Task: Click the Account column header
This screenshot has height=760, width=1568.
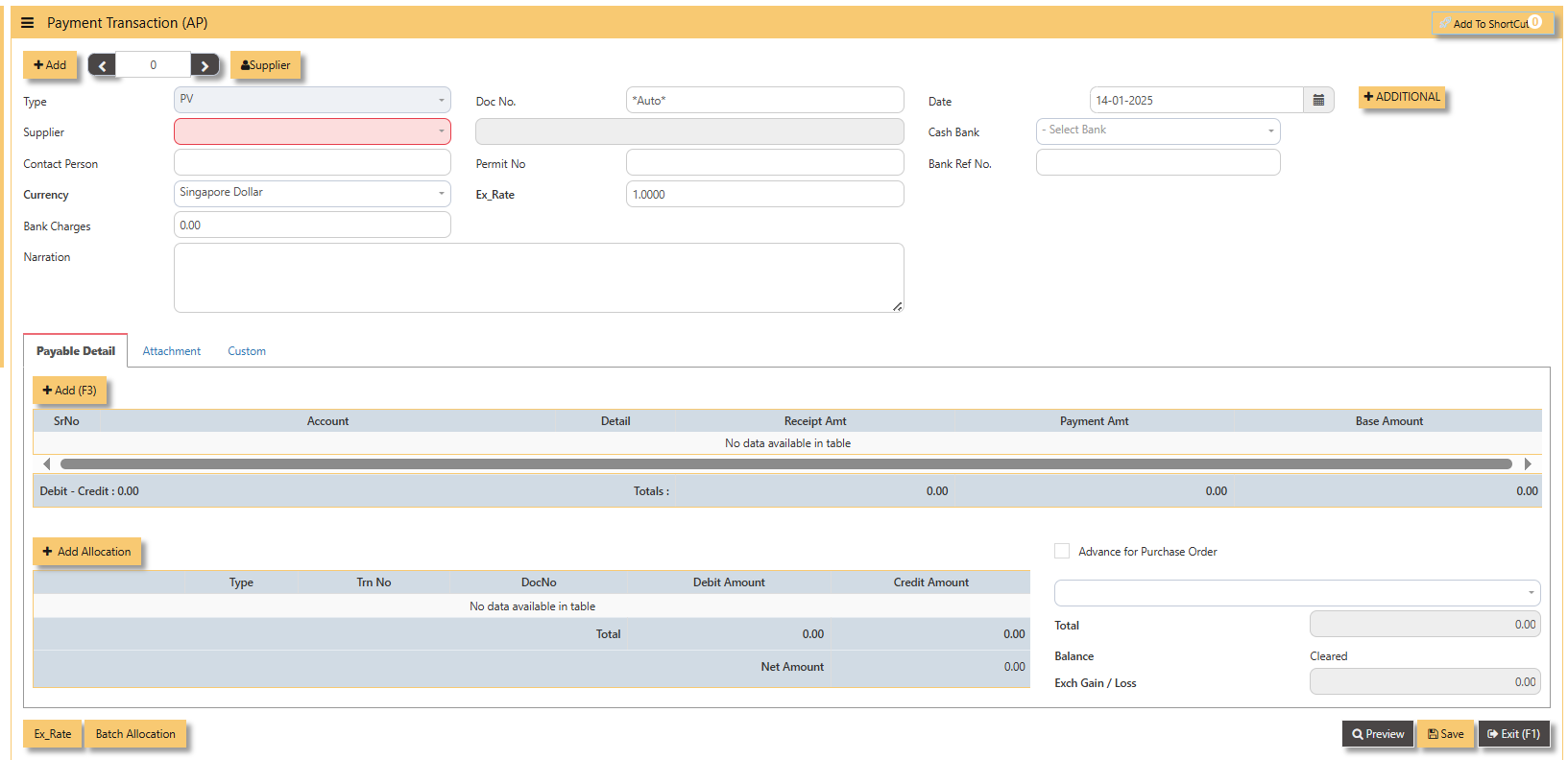Action: pyautogui.click(x=327, y=421)
